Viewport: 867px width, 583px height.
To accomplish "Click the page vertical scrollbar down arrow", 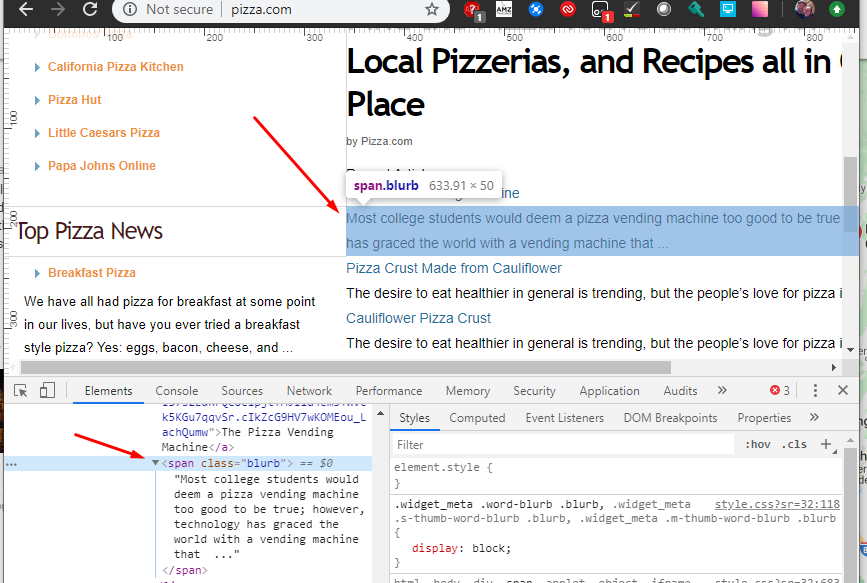I will [850, 350].
